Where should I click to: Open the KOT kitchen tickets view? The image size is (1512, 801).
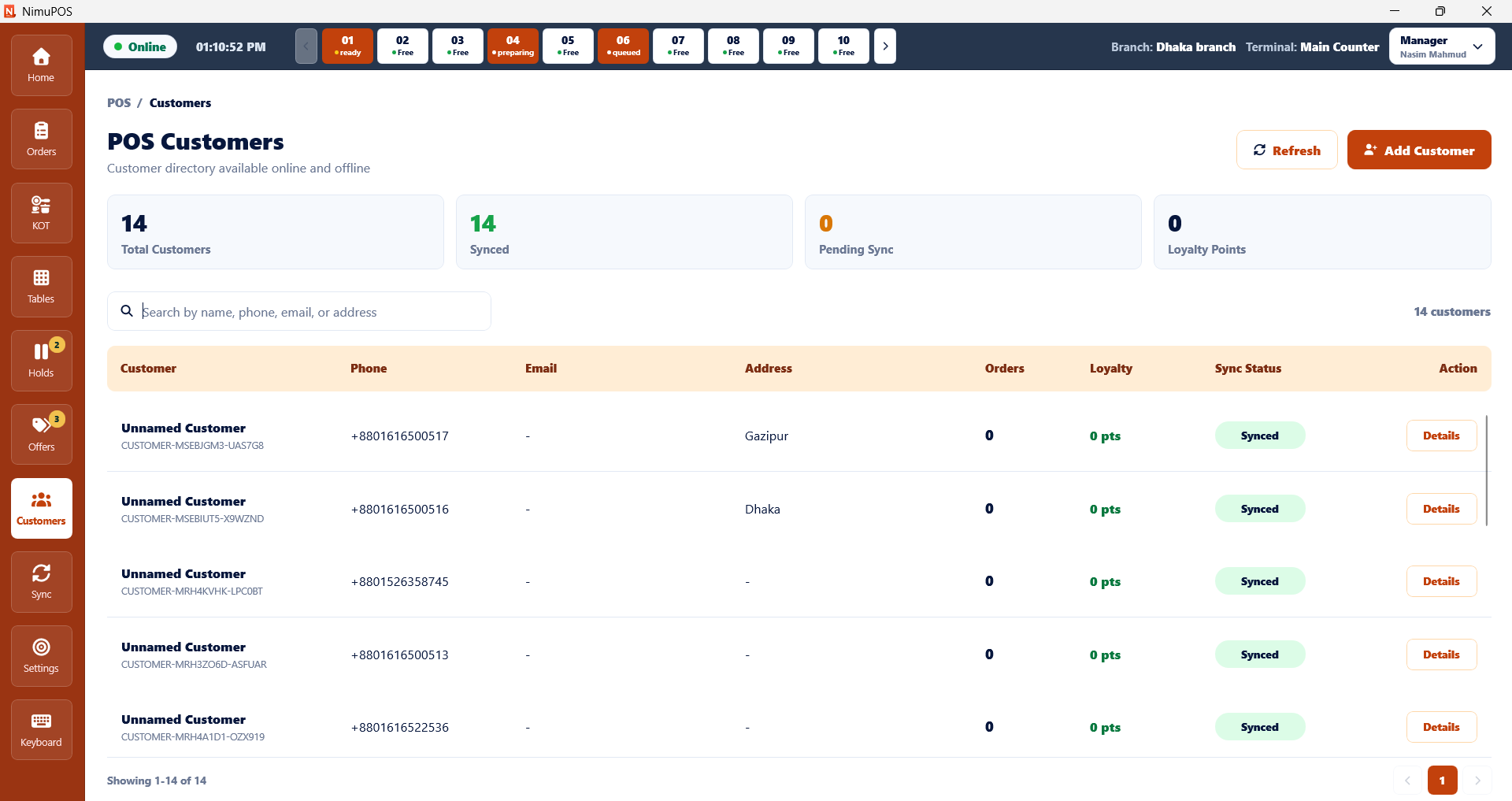pos(41,213)
